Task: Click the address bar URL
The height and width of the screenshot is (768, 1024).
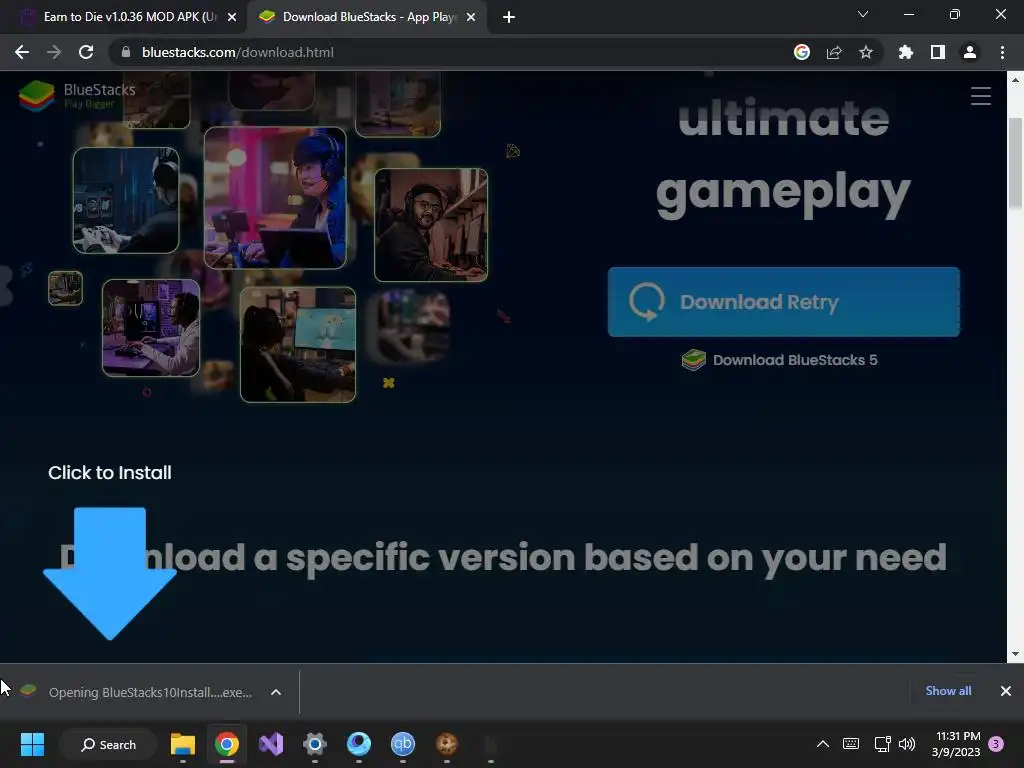Action: [238, 52]
